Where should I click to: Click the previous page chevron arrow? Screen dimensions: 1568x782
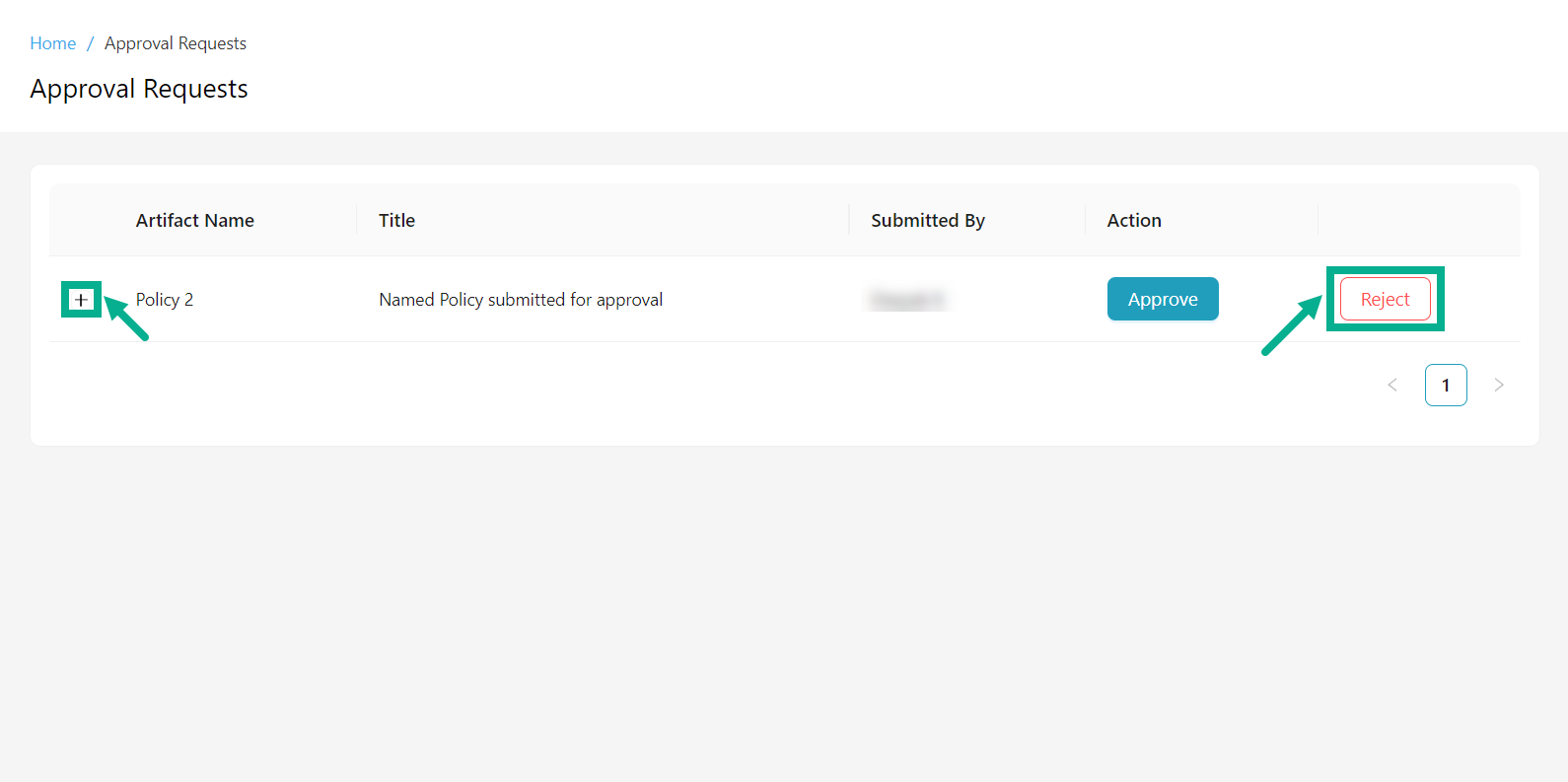[x=1391, y=385]
